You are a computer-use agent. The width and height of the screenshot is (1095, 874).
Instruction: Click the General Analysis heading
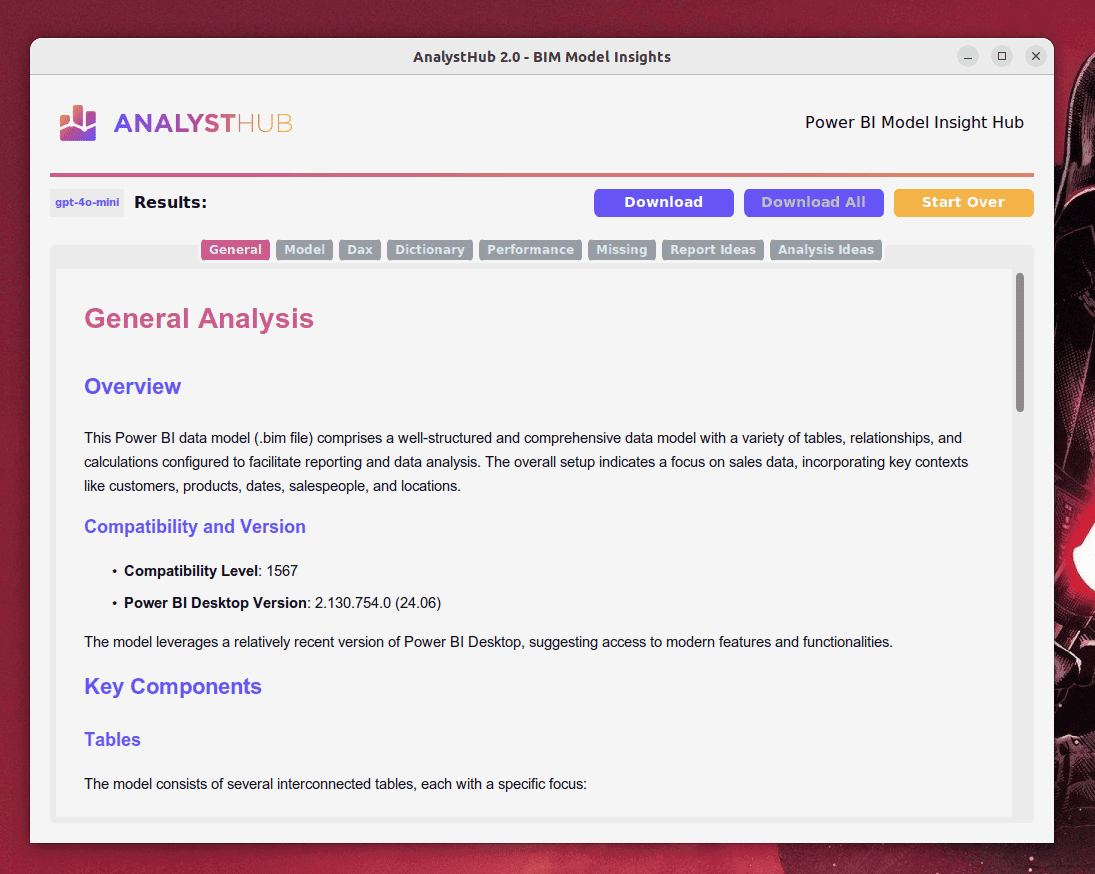click(199, 319)
